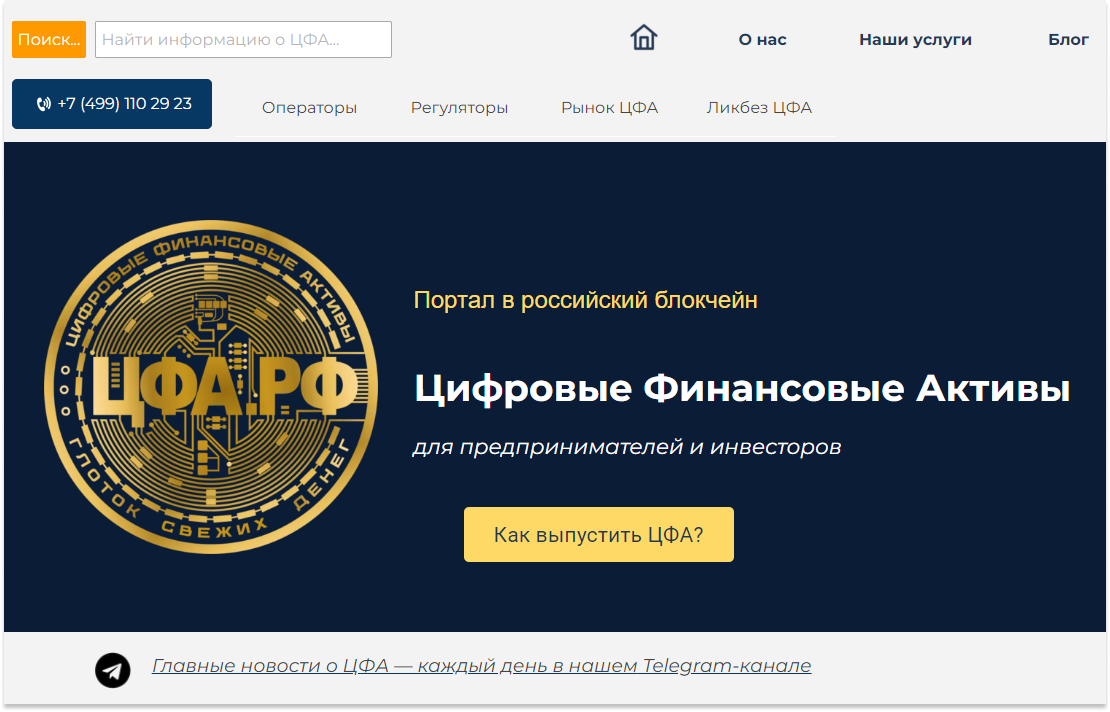Click the Telegram paper-plane icon
Screen dimensions: 1110x712
pyautogui.click(x=113, y=670)
